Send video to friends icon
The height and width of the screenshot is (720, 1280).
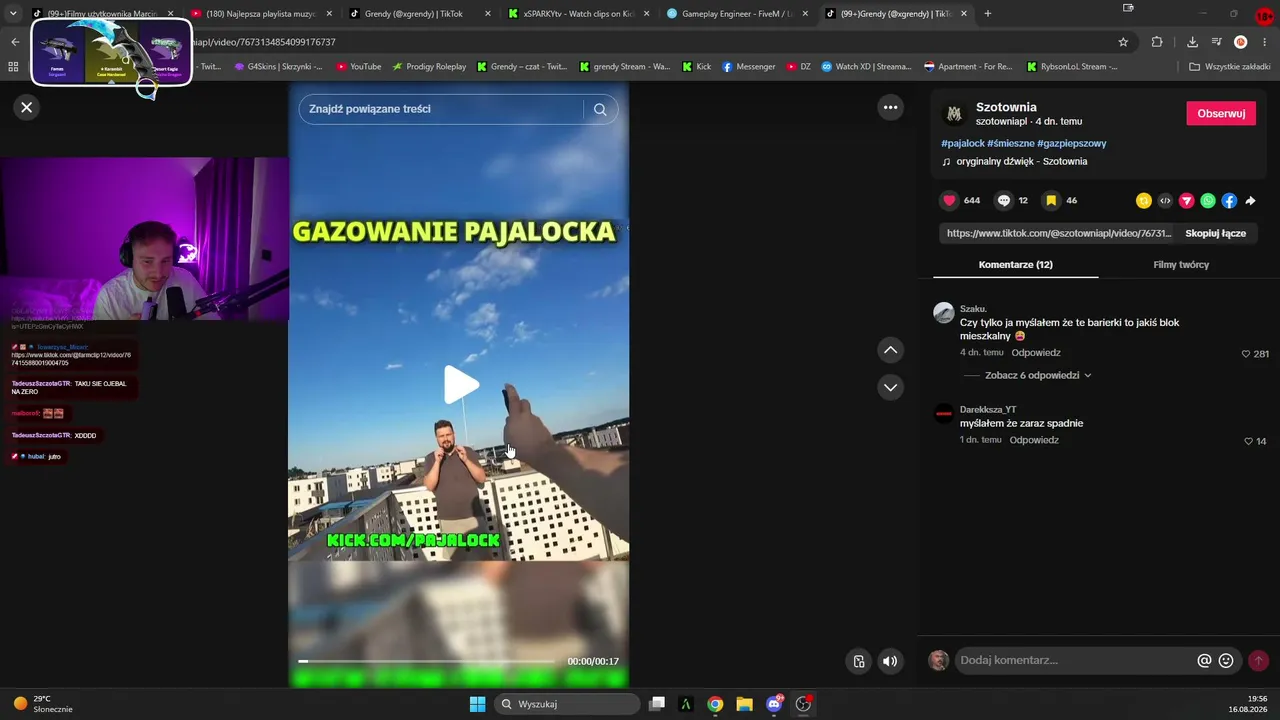pyautogui.click(x=1187, y=200)
